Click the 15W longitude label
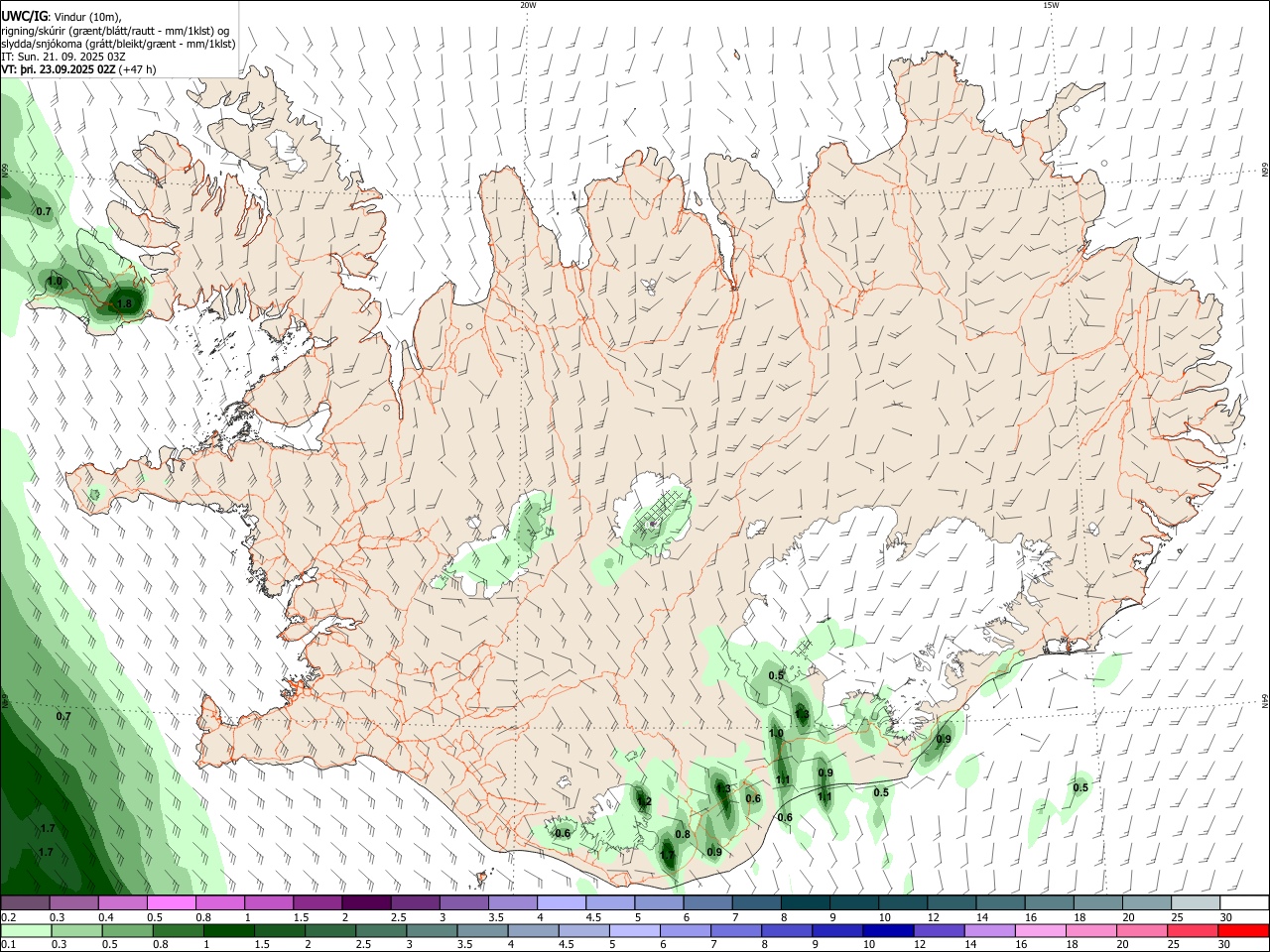The image size is (1270, 952). [1051, 5]
